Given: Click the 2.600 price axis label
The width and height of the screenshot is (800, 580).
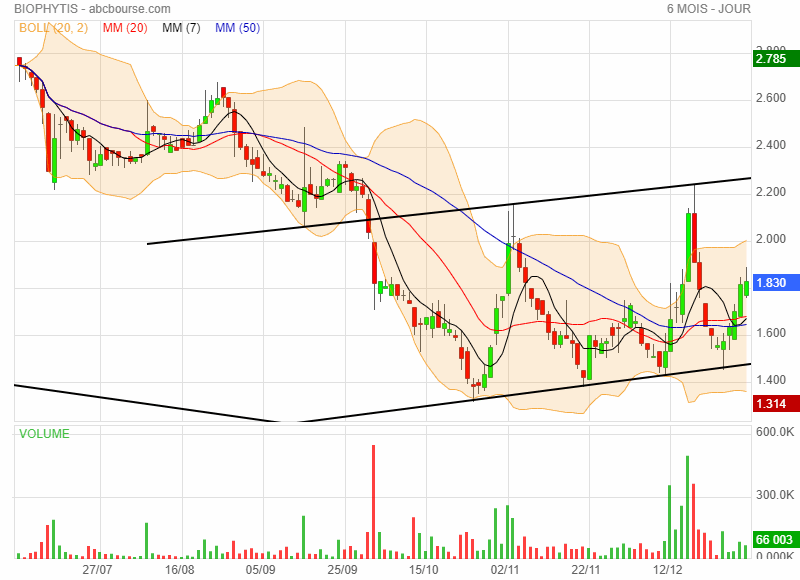Looking at the screenshot, I should pyautogui.click(x=771, y=98).
